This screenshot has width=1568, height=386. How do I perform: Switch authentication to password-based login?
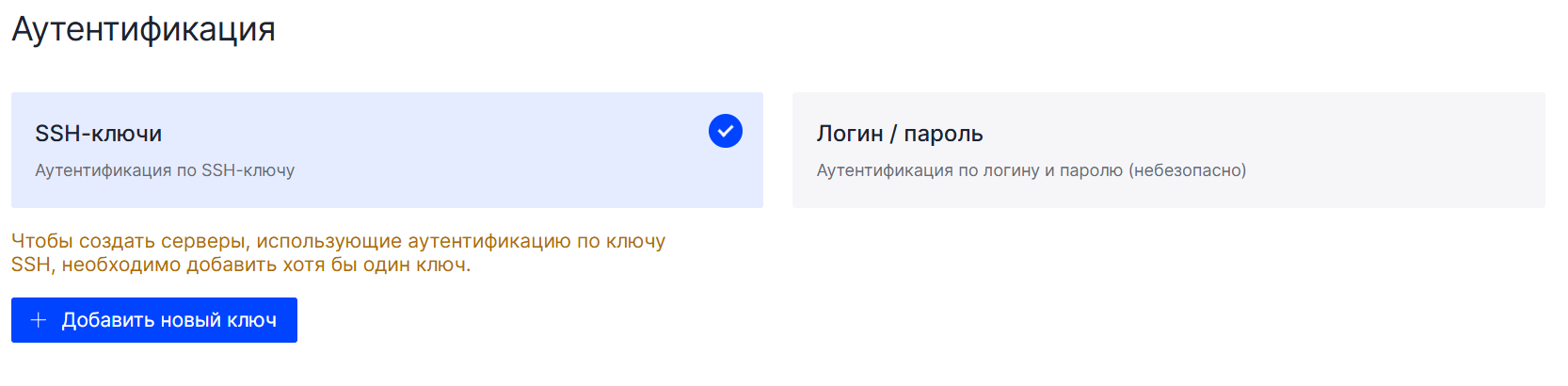click(x=1169, y=150)
